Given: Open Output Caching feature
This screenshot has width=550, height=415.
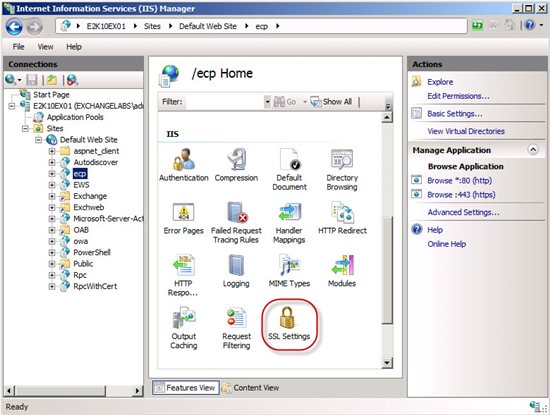Looking at the screenshot, I should tap(183, 328).
